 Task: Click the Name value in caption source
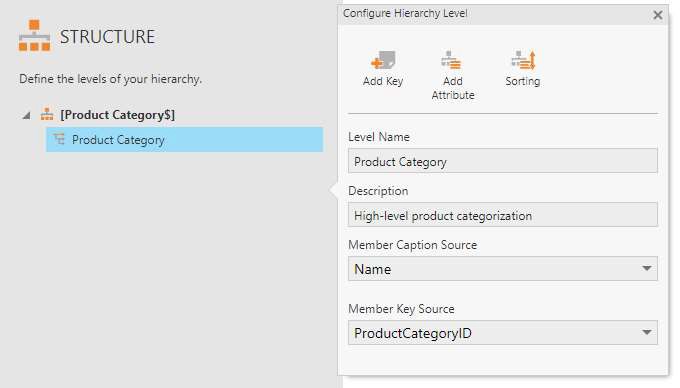[373, 269]
